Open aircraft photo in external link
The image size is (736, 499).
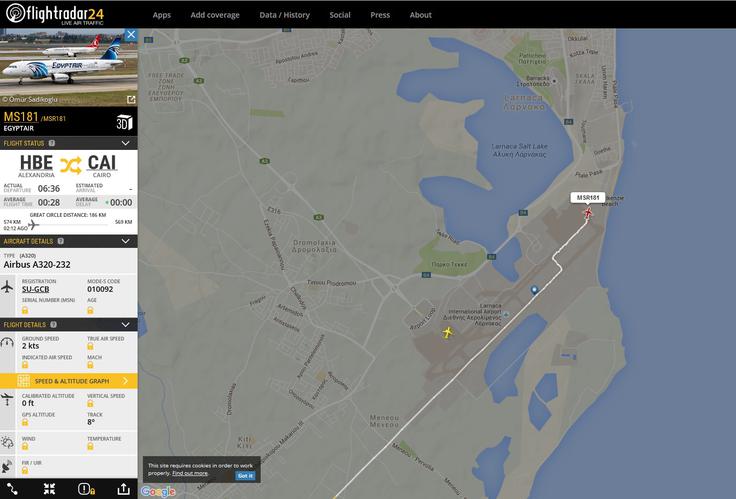pos(131,100)
